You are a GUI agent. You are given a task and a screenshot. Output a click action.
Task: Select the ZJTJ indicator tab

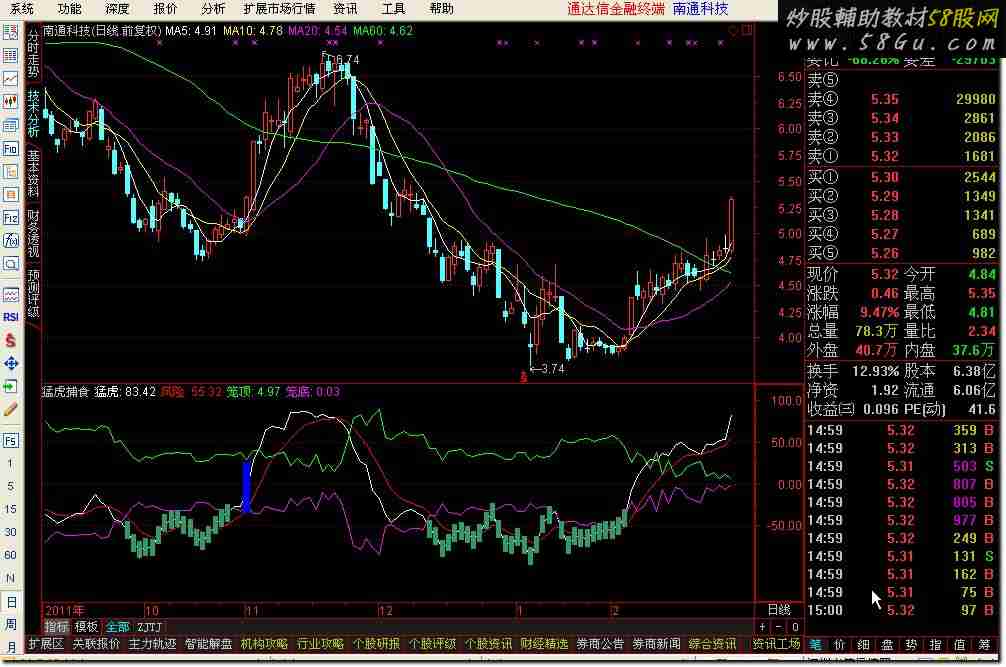(x=149, y=627)
